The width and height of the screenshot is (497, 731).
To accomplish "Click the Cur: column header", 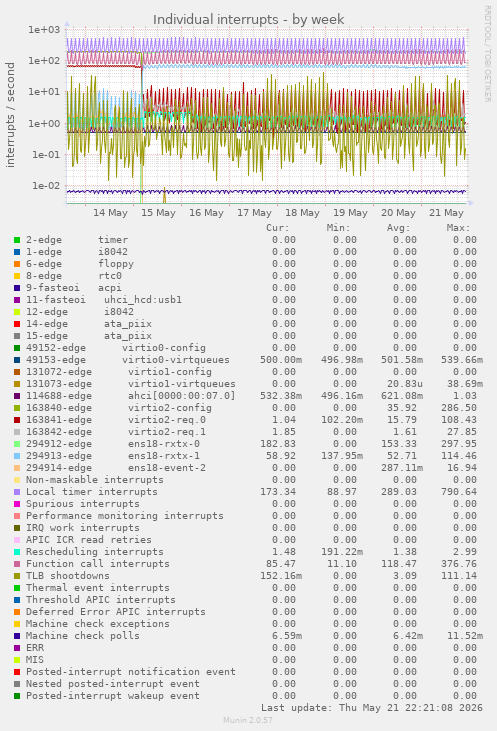I will tap(278, 228).
